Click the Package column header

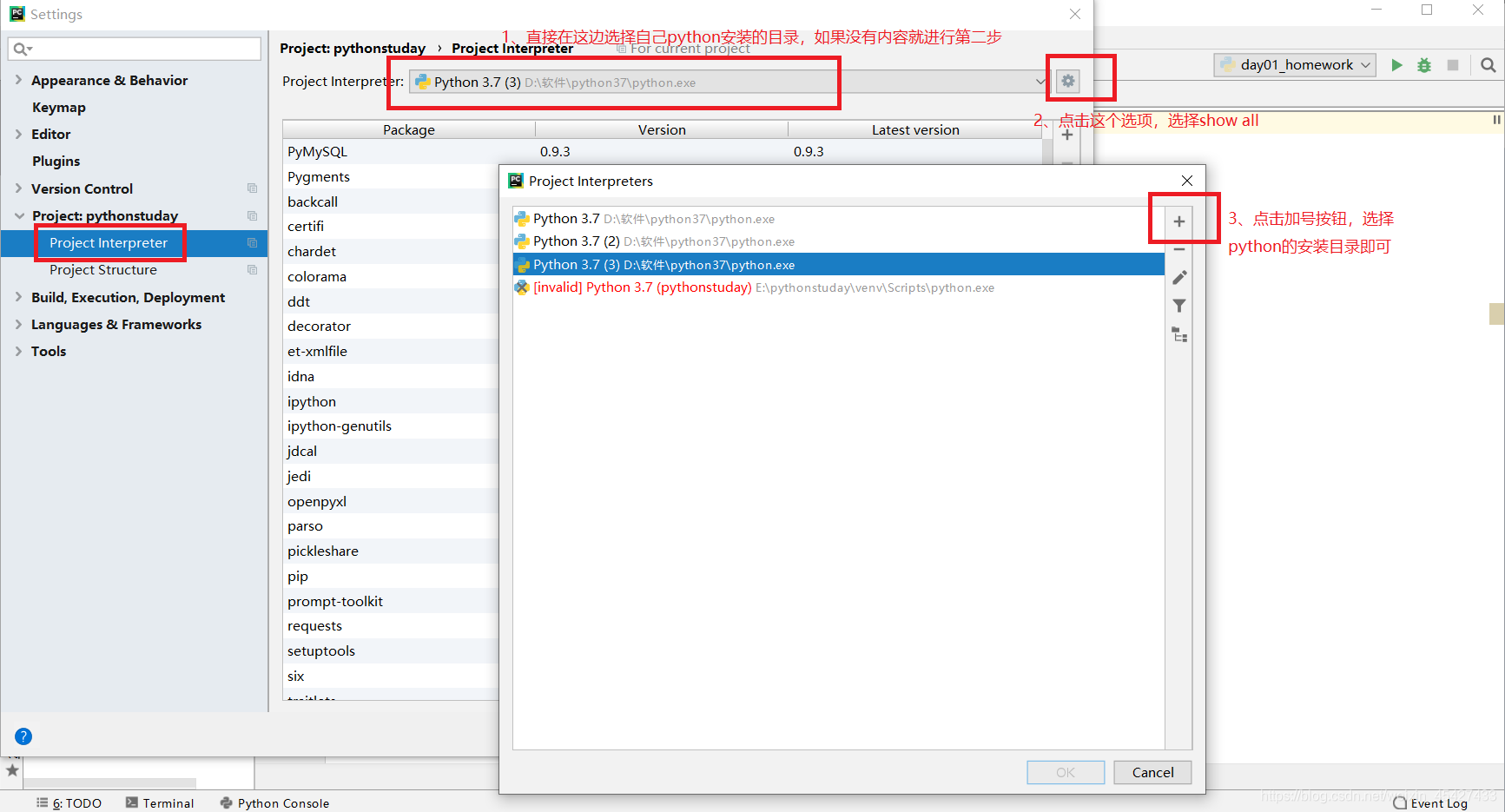[409, 129]
